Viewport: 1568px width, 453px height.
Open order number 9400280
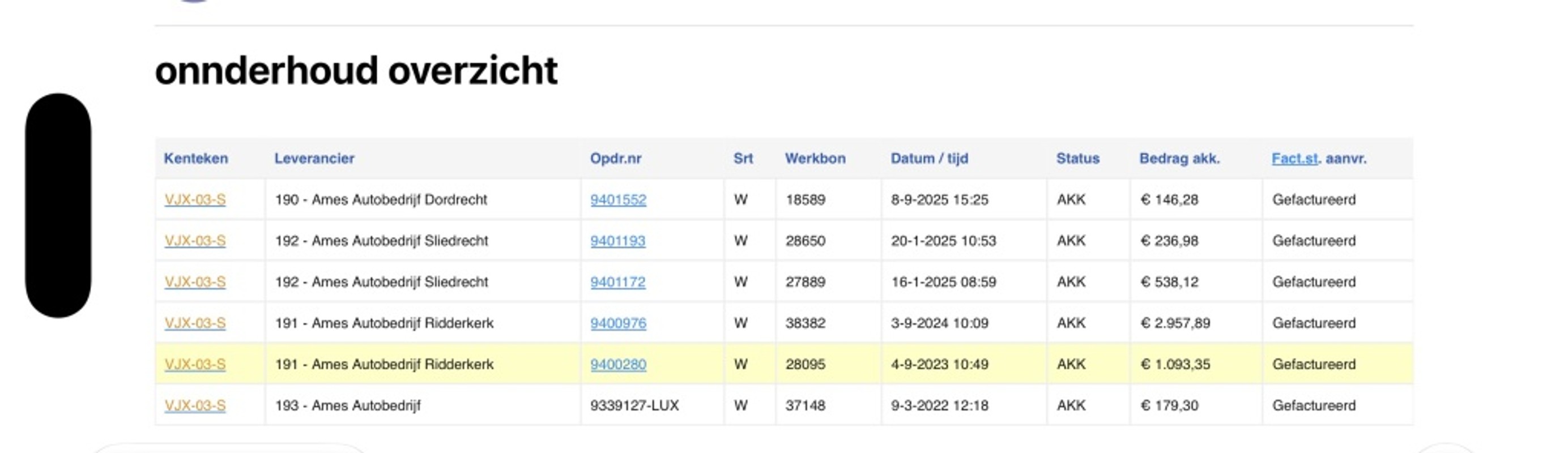[618, 364]
